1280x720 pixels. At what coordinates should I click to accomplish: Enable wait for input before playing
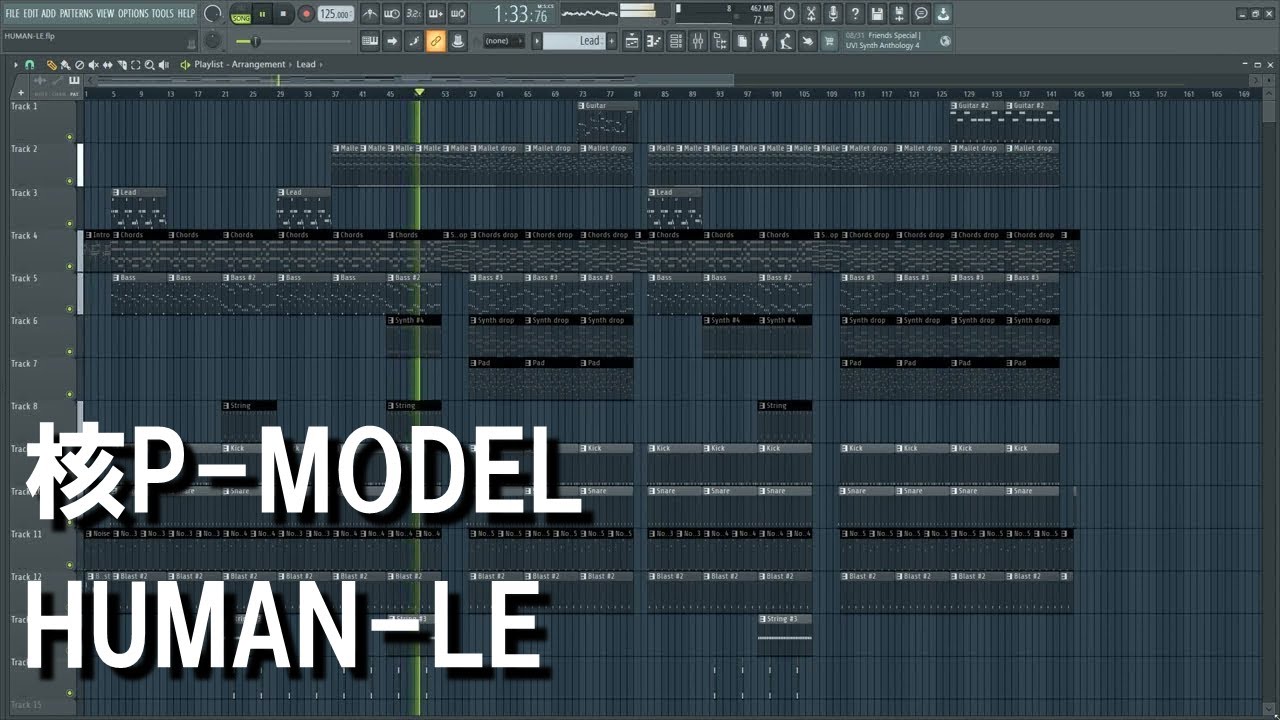[x=392, y=14]
